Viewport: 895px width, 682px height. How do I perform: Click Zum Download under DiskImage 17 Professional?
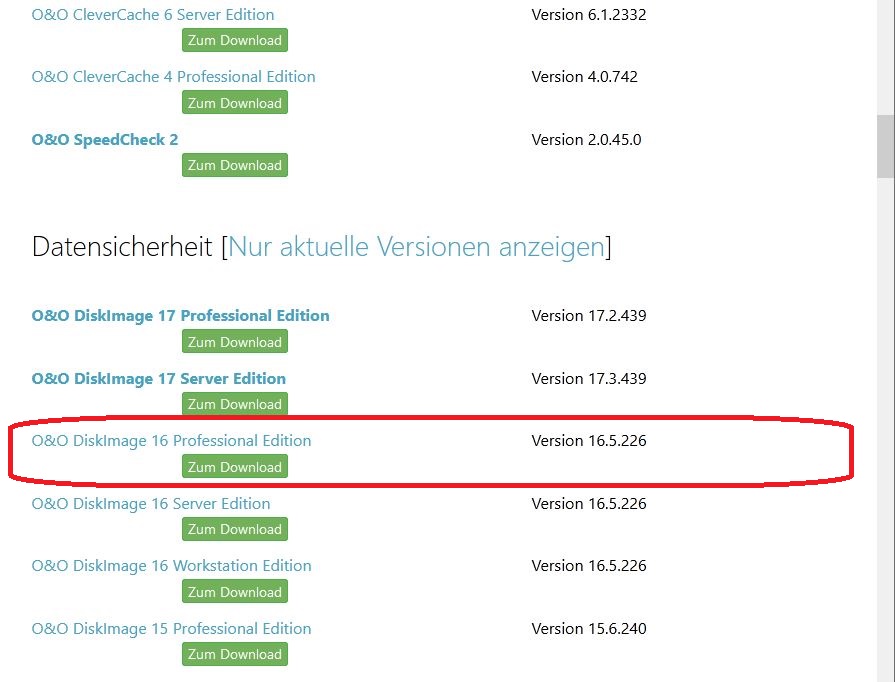tap(235, 341)
